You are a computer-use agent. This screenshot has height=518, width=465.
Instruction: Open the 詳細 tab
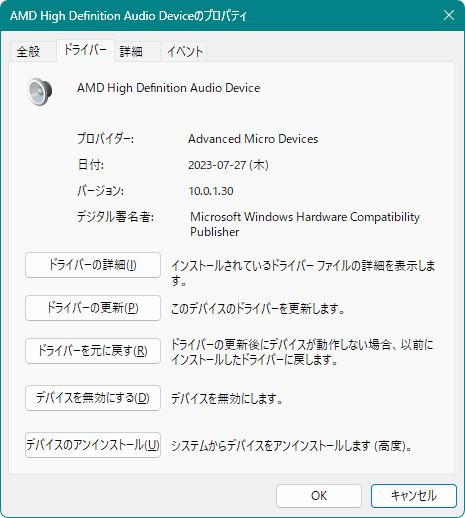(x=137, y=51)
